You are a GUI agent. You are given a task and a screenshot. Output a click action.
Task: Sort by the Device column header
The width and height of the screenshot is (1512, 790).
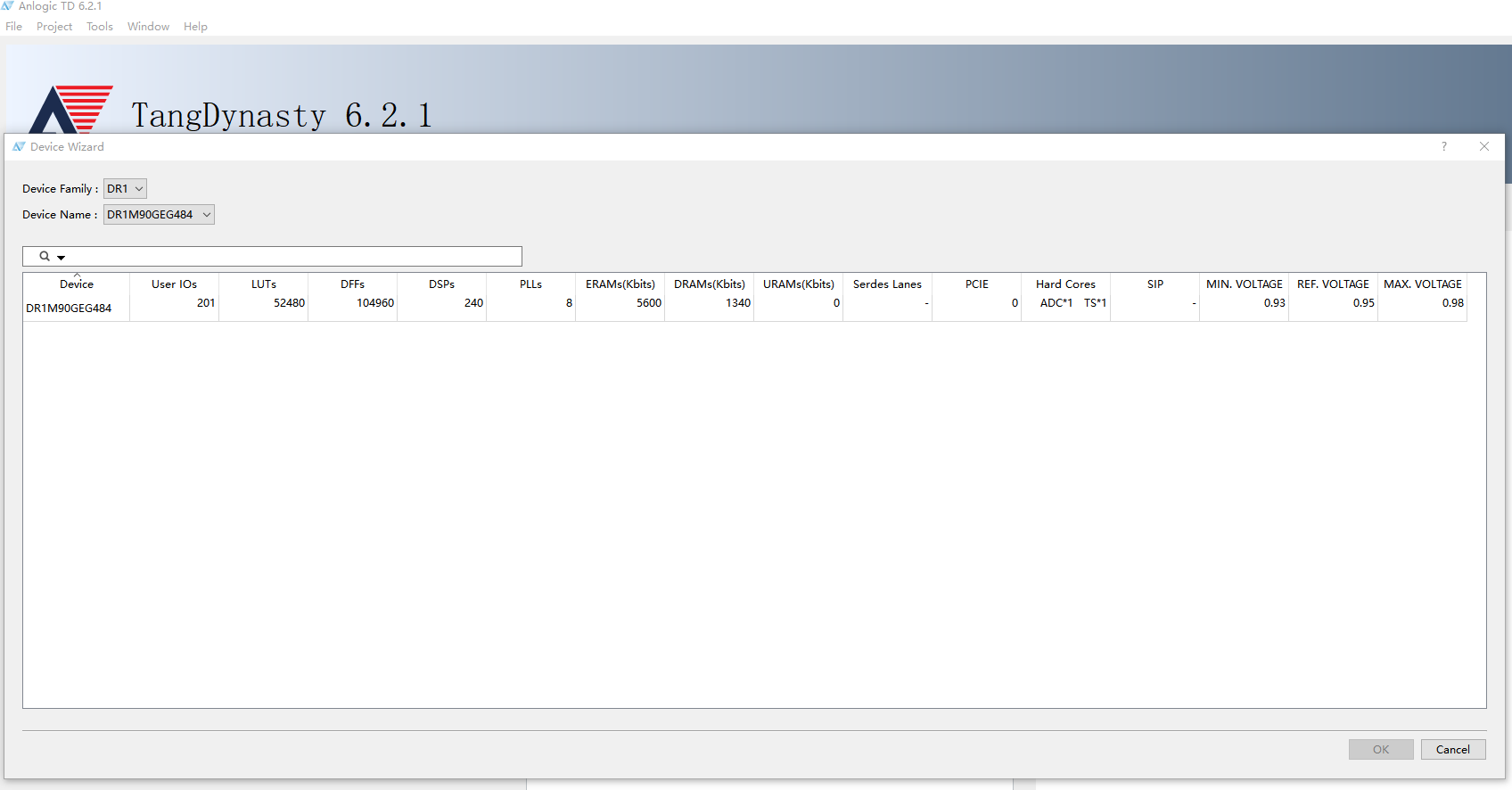tap(77, 284)
